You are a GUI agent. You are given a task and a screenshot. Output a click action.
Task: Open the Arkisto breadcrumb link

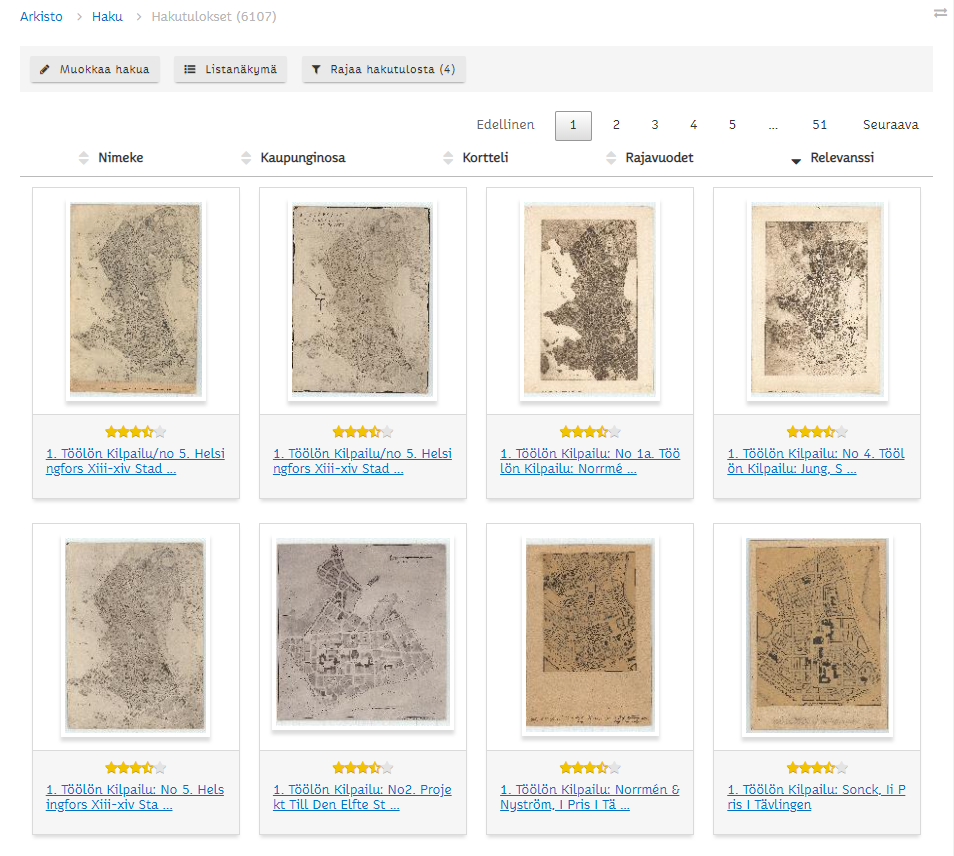tap(41, 17)
